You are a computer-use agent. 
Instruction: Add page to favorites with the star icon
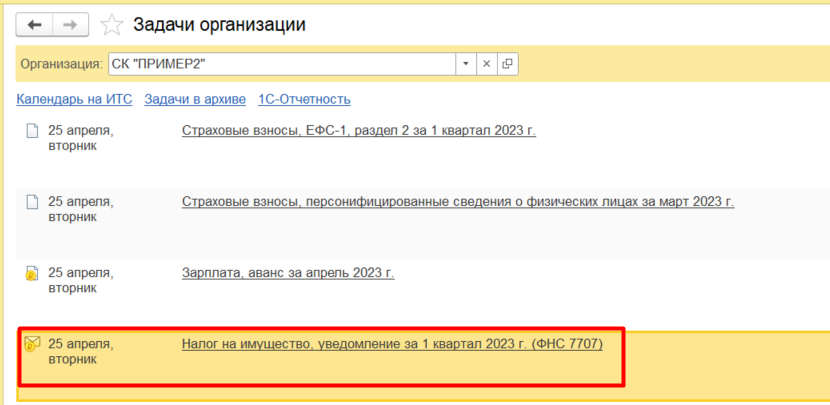pos(114,24)
